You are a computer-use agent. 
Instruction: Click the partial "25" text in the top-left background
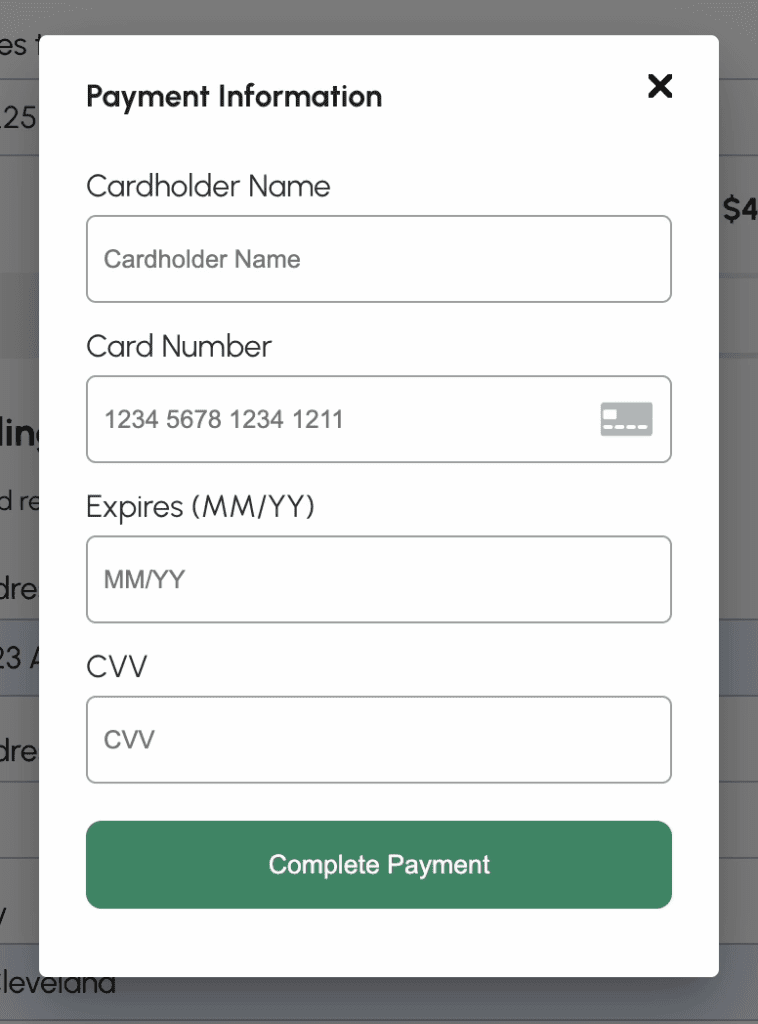tap(18, 119)
